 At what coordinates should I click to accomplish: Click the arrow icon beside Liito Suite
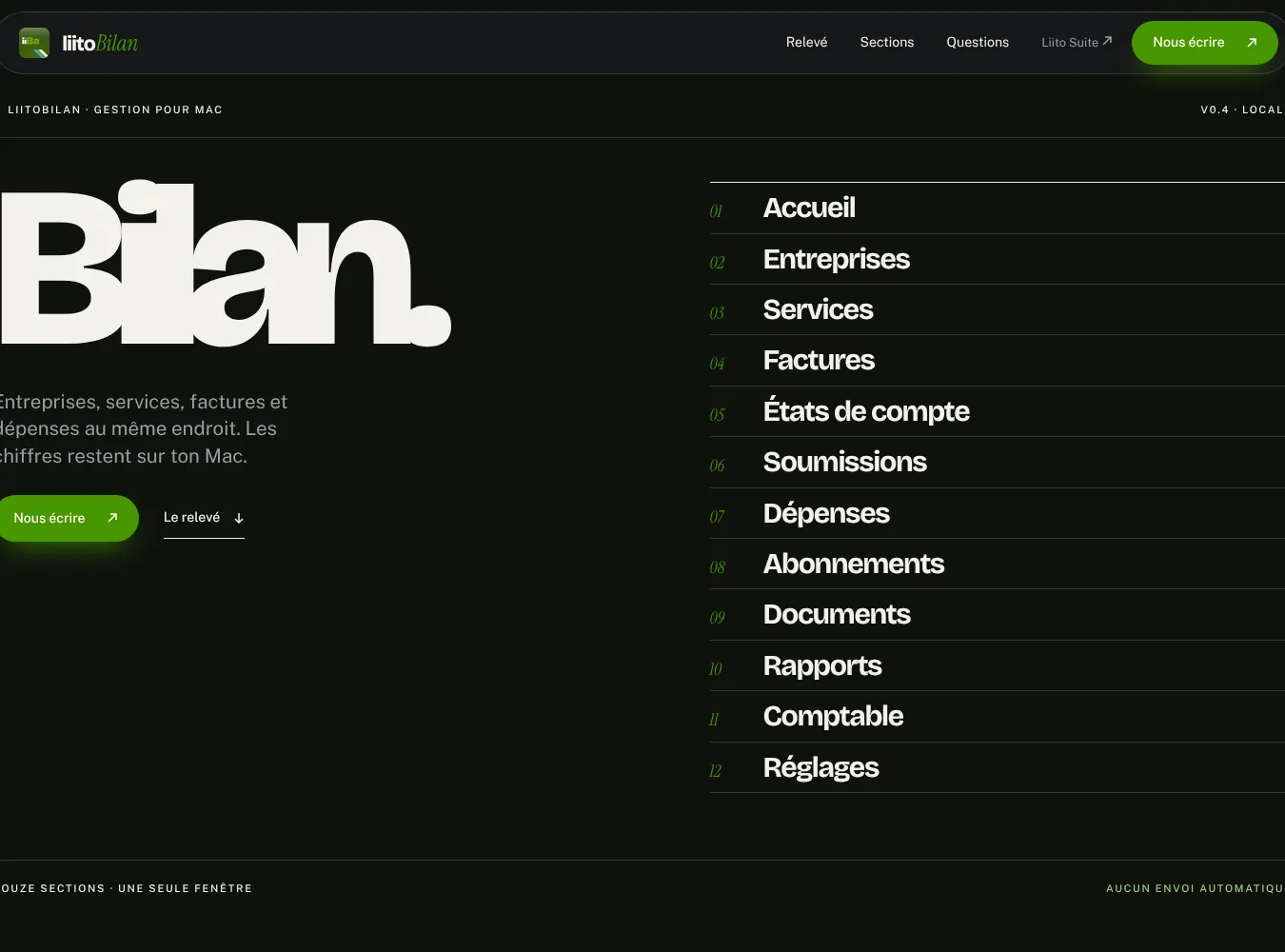click(1107, 41)
